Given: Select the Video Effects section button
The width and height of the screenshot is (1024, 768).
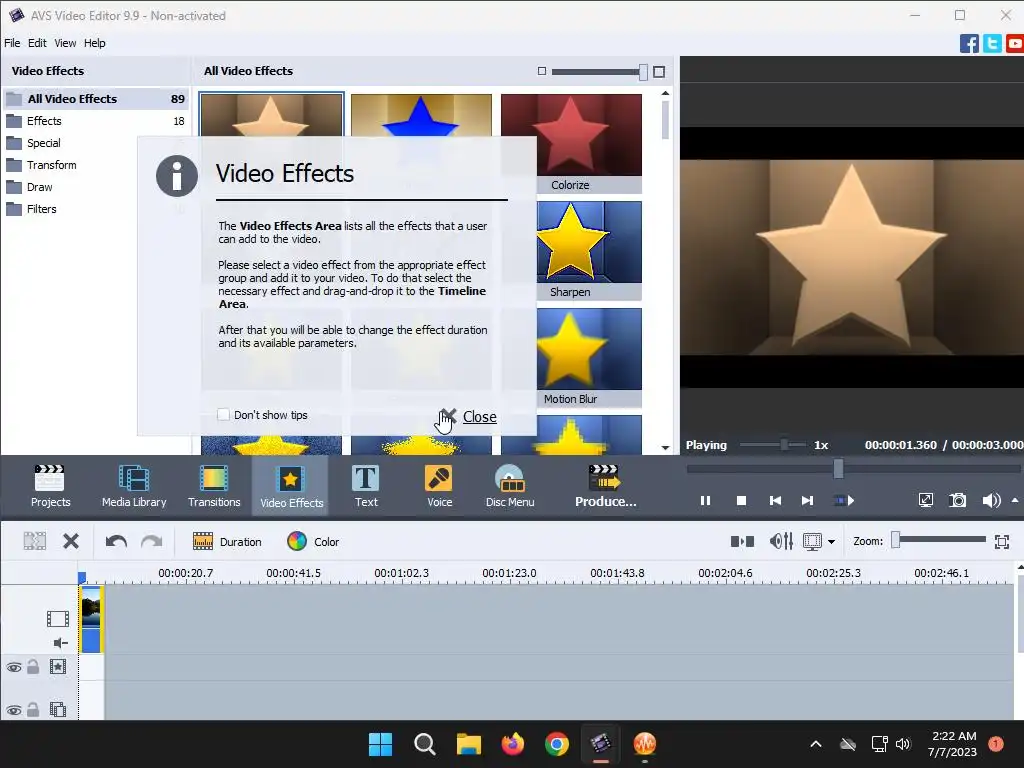Looking at the screenshot, I should pyautogui.click(x=291, y=486).
